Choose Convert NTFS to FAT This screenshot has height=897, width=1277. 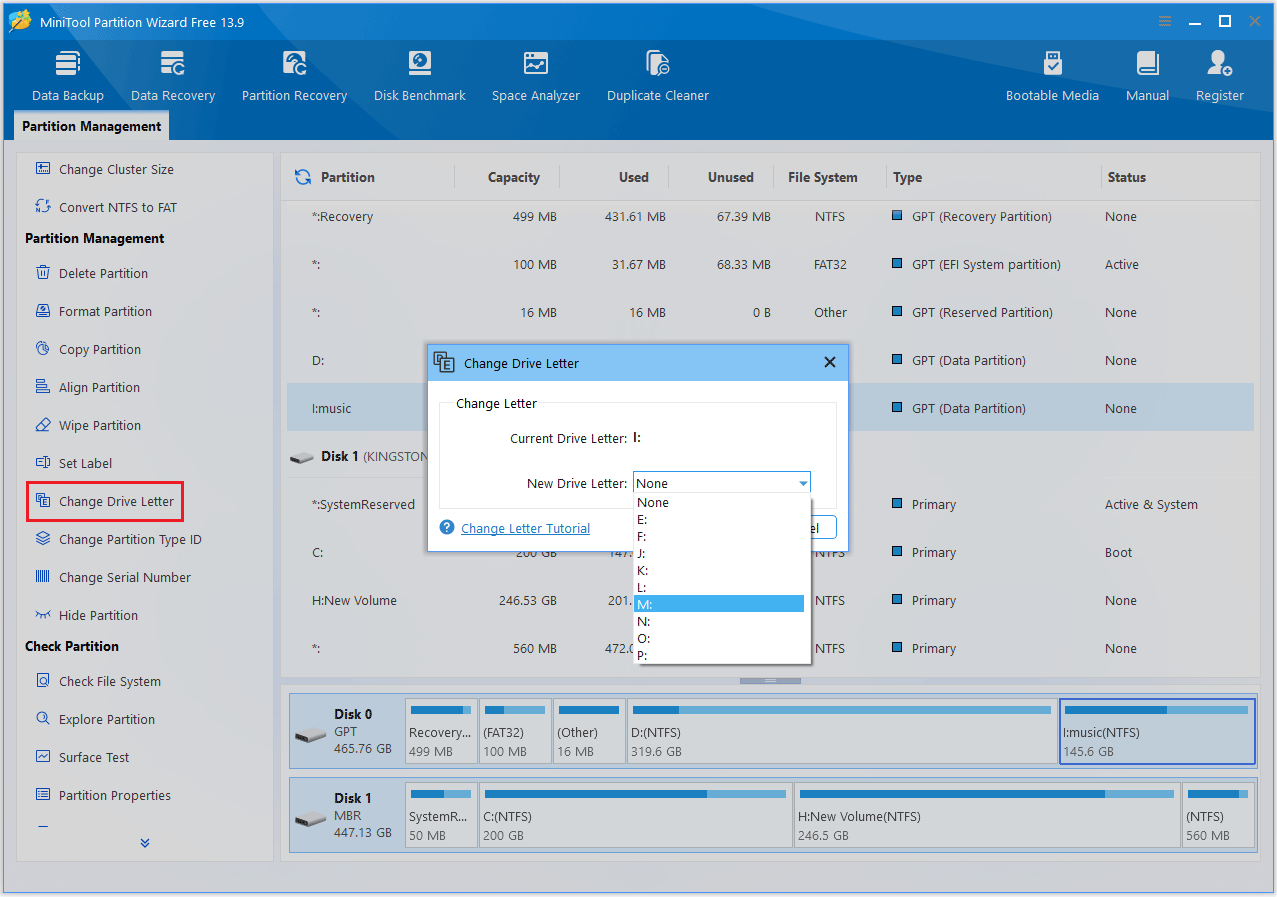[106, 207]
